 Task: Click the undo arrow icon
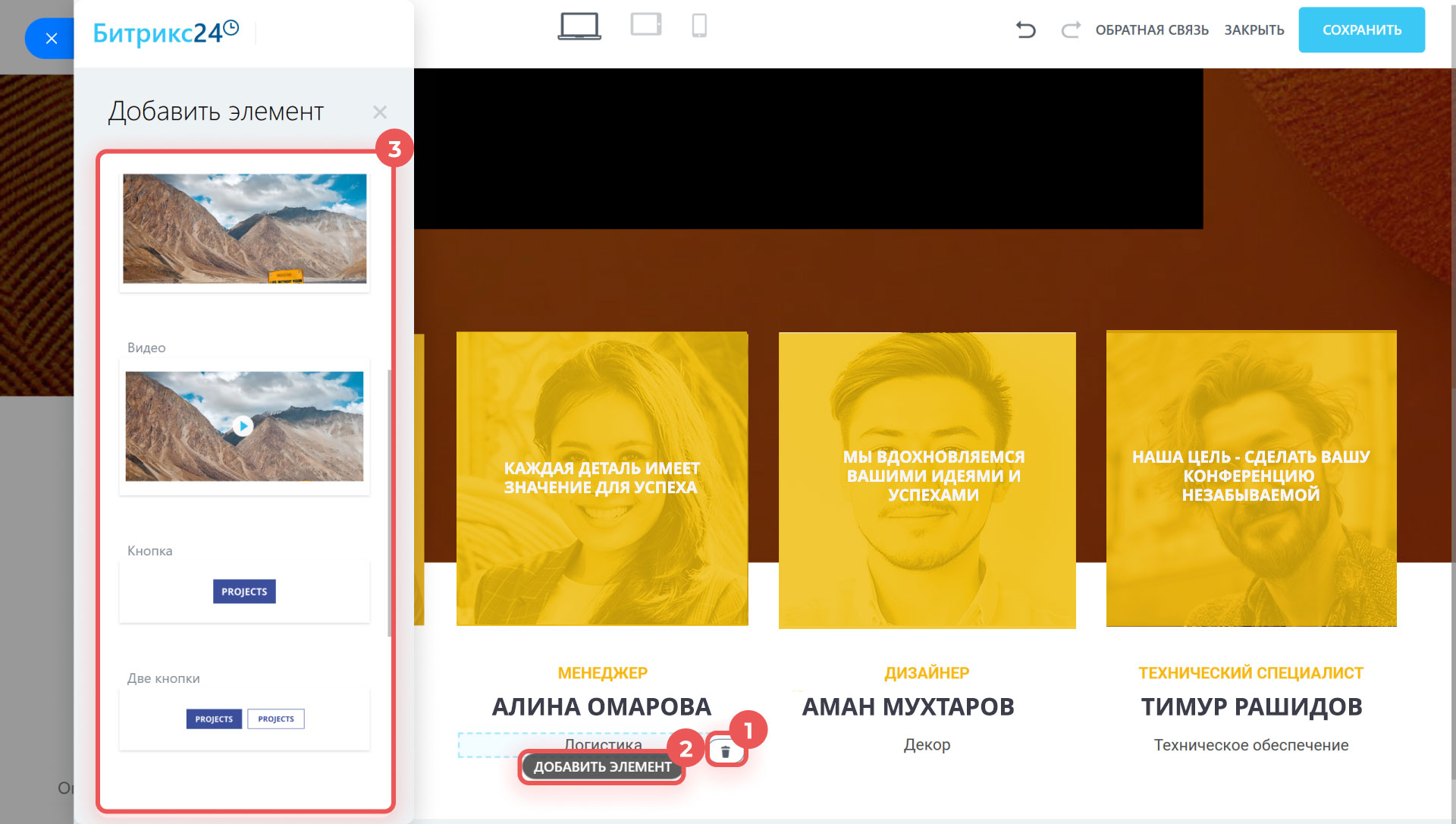[x=1025, y=30]
